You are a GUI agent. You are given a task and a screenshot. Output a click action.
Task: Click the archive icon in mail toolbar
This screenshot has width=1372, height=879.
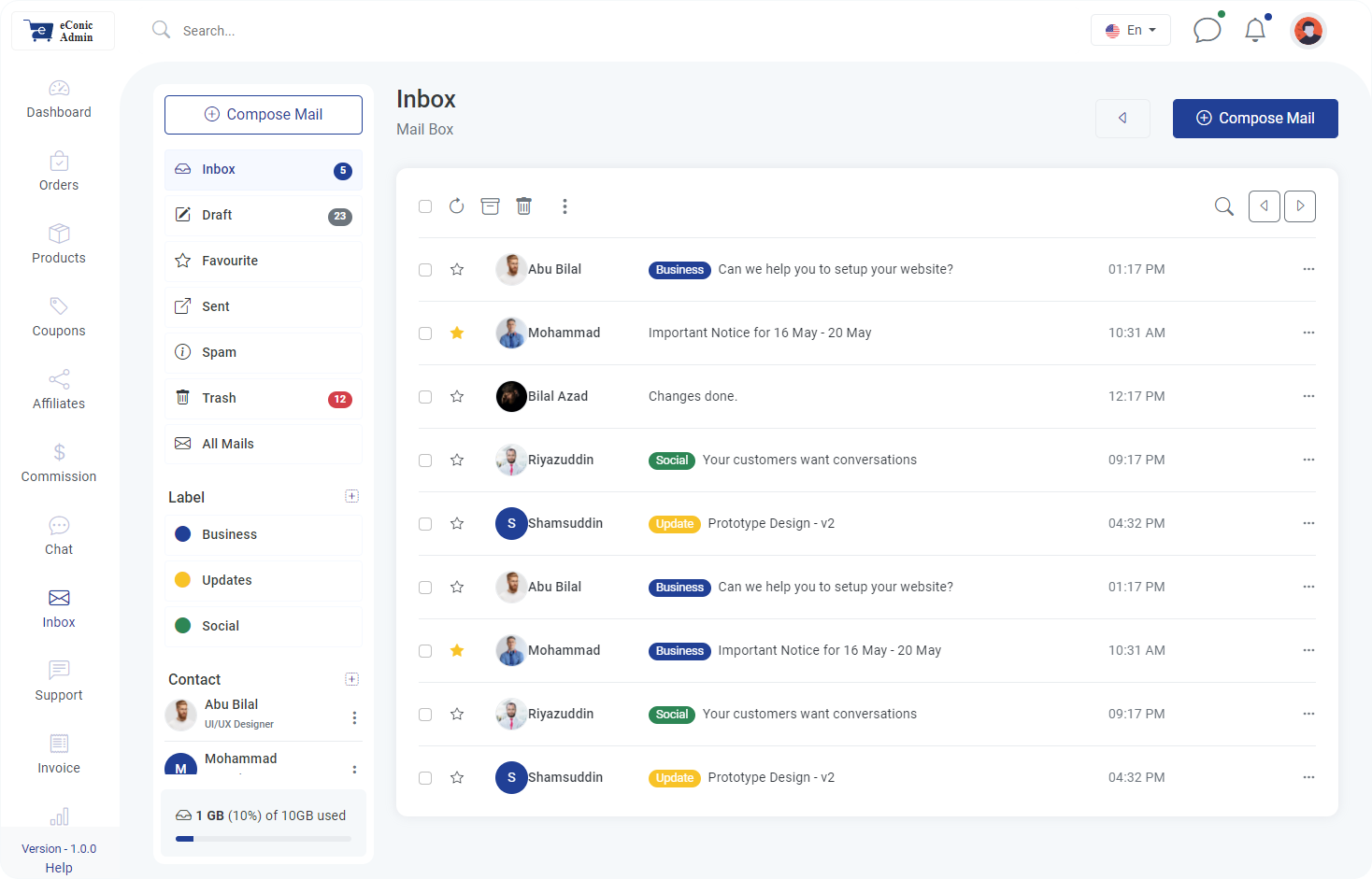[x=490, y=206]
